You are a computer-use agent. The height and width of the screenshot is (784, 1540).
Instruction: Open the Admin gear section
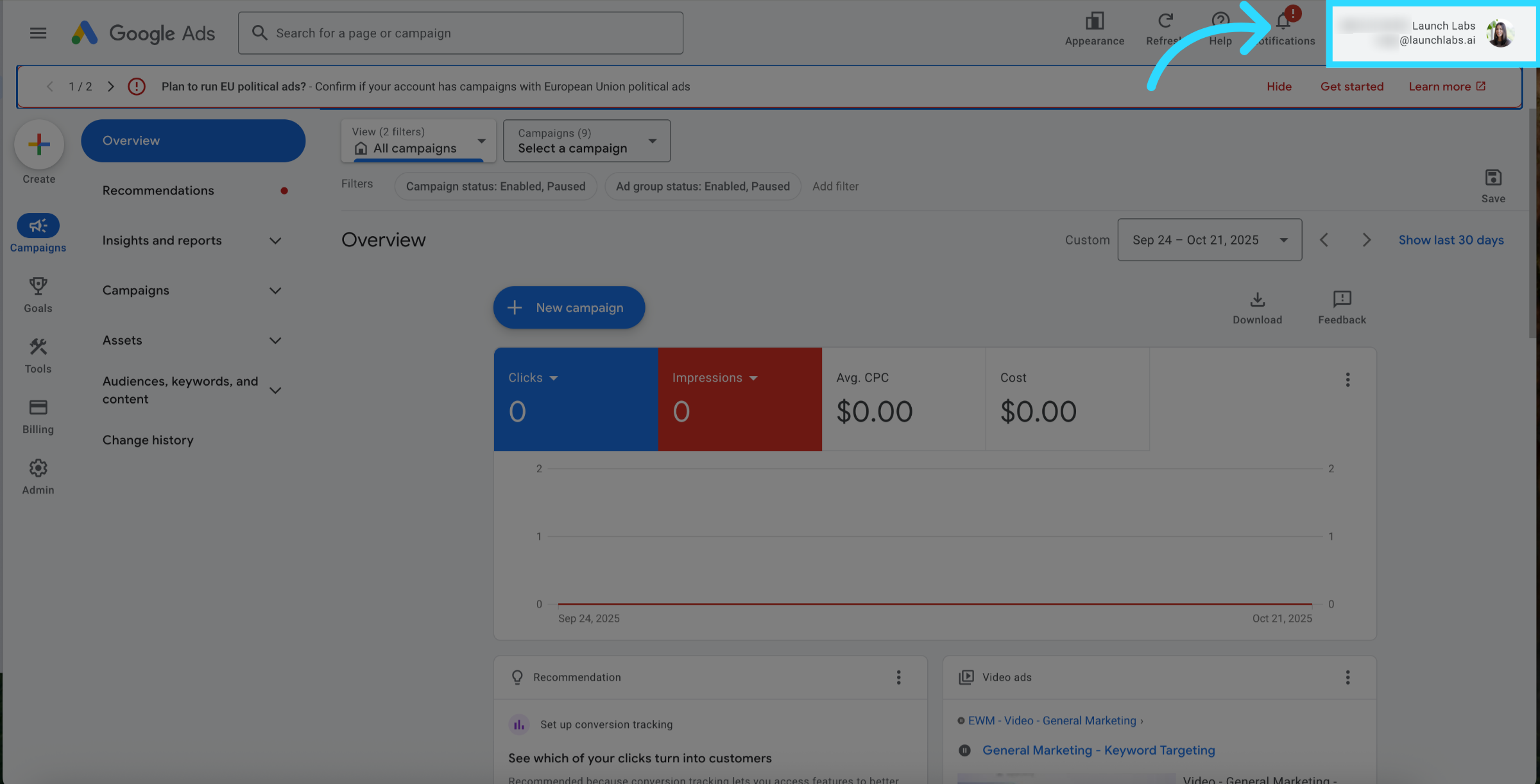point(38,476)
